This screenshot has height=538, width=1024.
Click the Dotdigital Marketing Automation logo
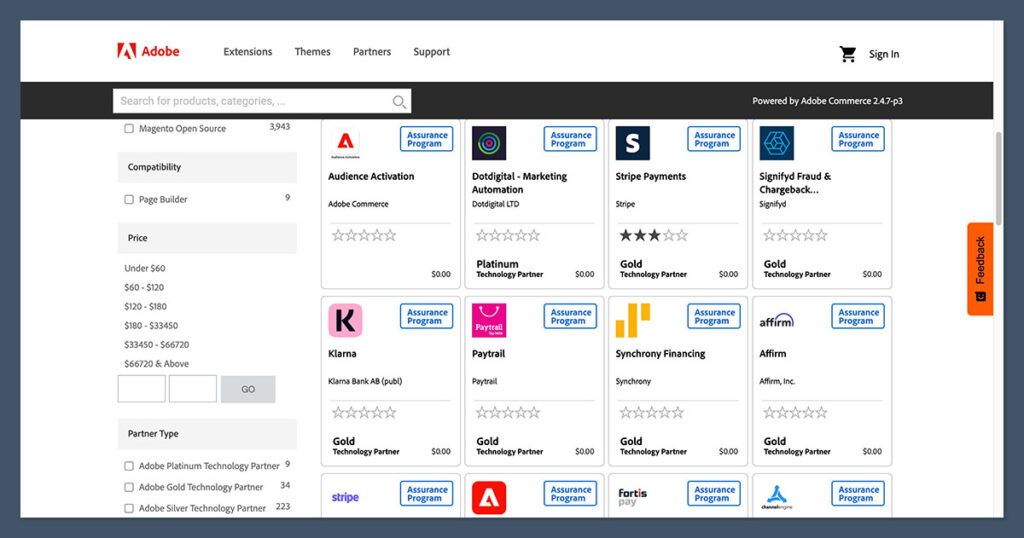click(x=489, y=143)
